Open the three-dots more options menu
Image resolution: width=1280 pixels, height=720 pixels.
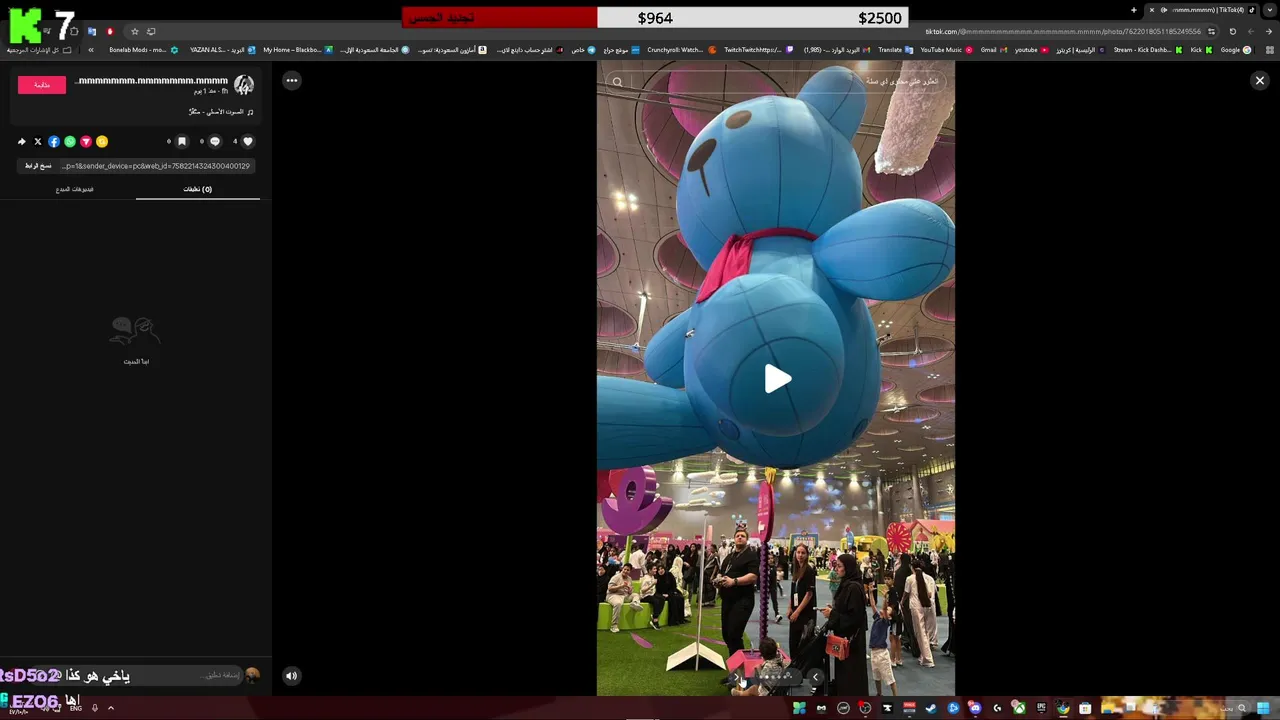pyautogui.click(x=291, y=80)
